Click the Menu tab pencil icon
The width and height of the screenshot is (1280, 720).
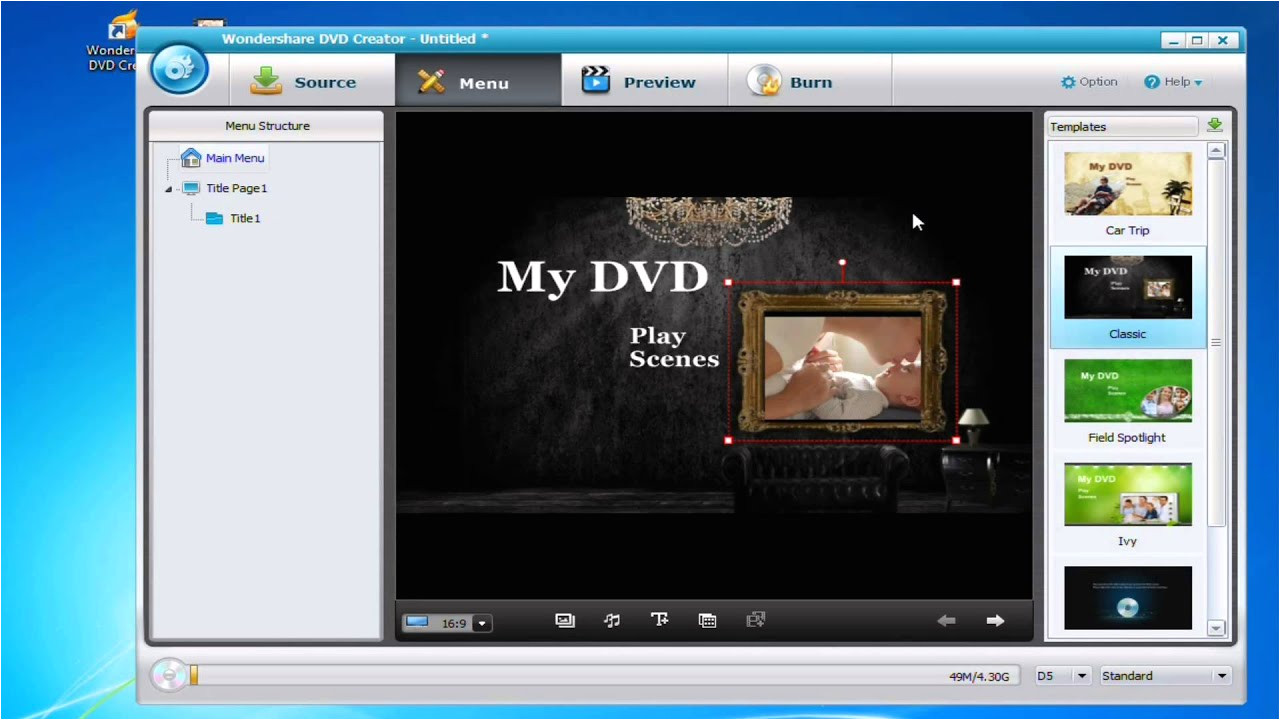click(432, 81)
